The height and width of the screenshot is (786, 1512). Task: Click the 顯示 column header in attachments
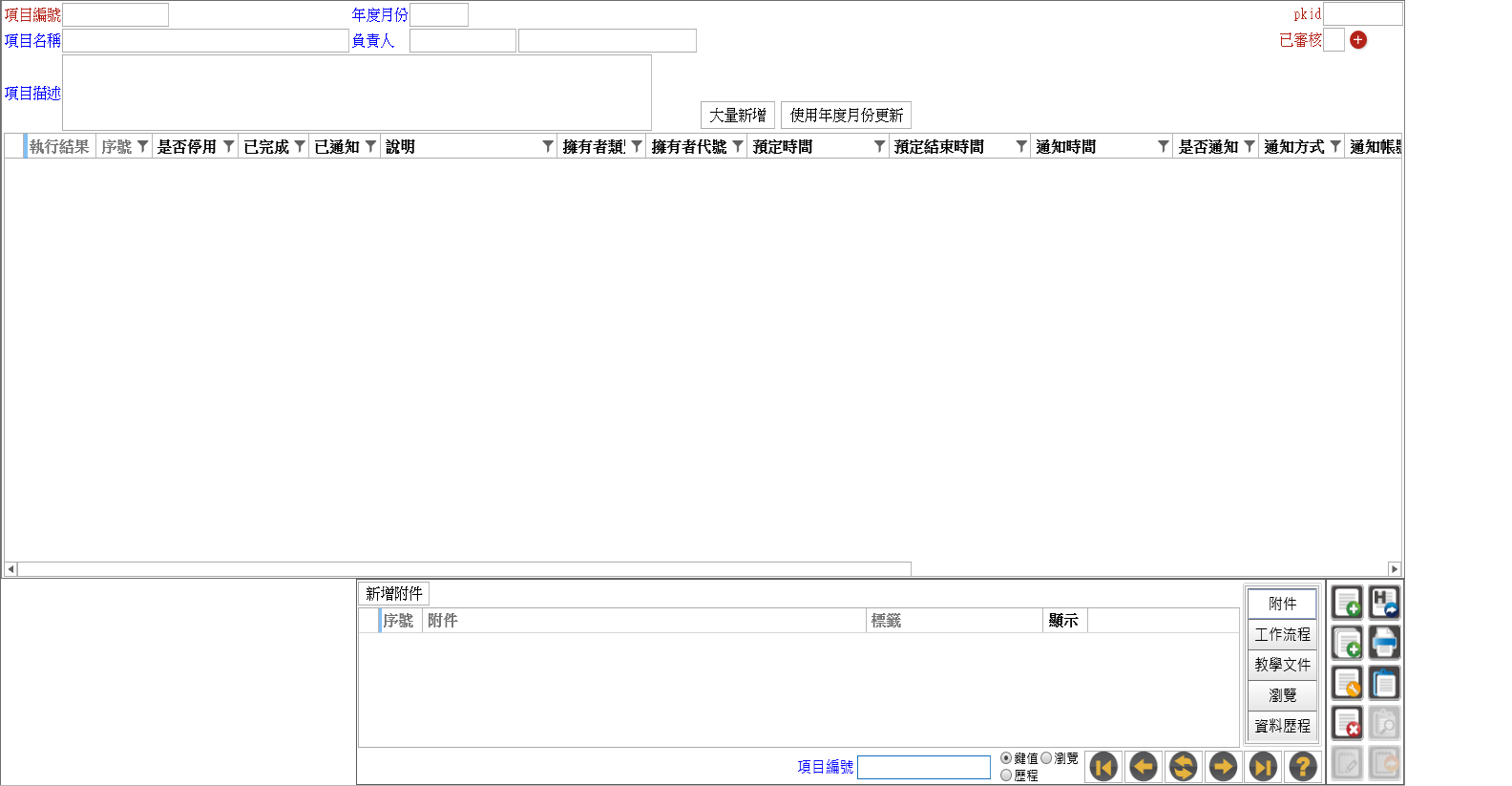tap(1064, 620)
